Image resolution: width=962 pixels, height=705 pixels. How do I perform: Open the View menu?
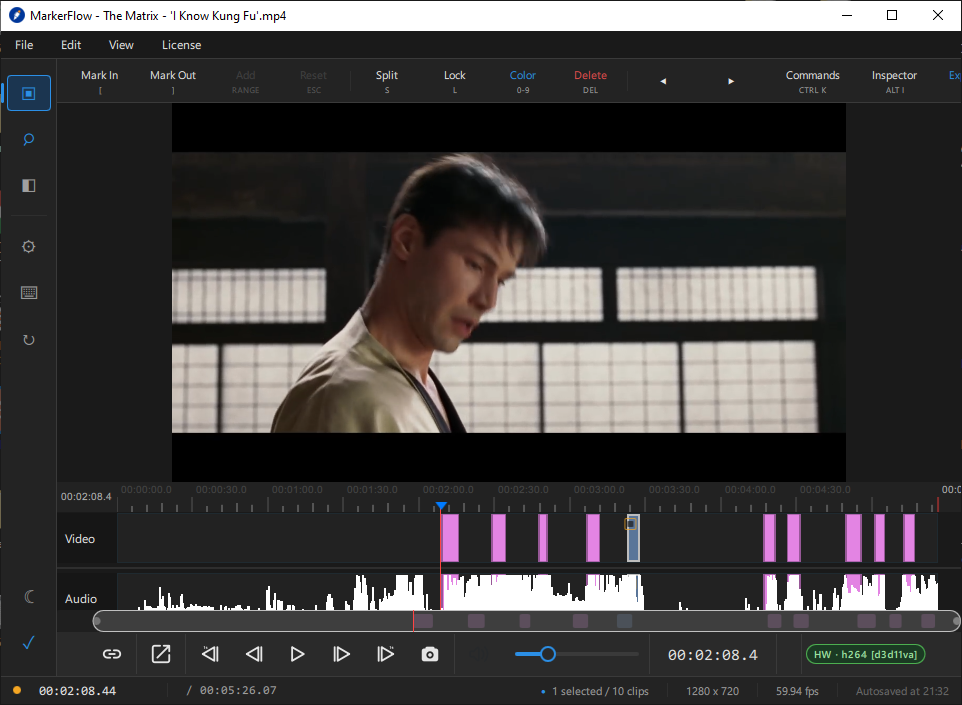[121, 45]
